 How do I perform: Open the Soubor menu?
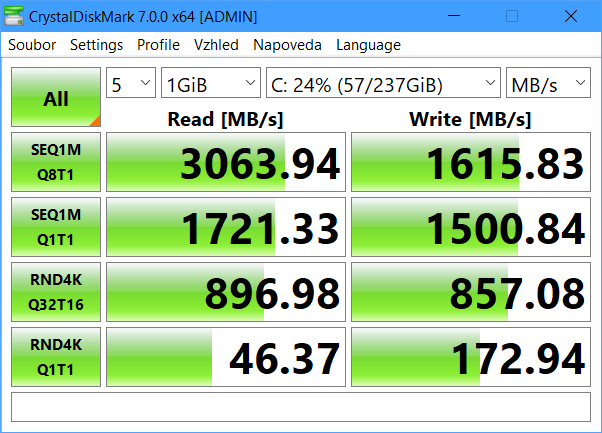[32, 45]
